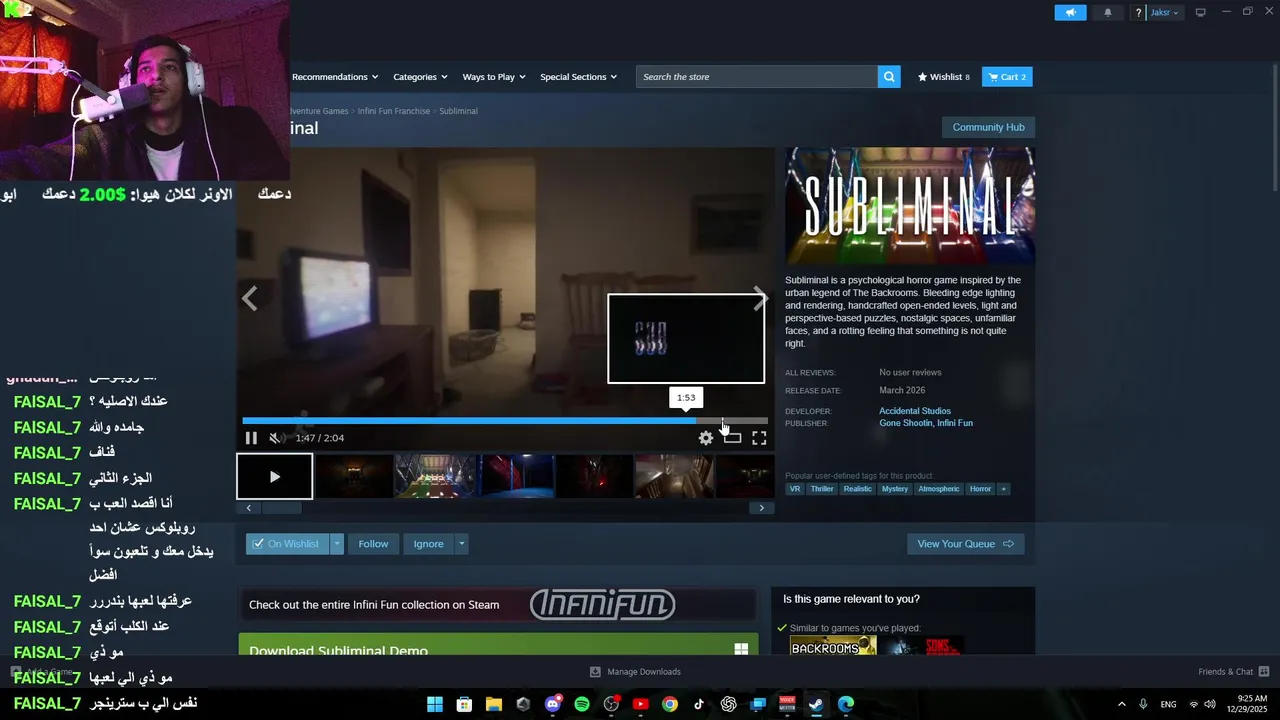Open Microsoft Edge from taskbar
Screen dimensions: 1280x720
click(x=846, y=704)
